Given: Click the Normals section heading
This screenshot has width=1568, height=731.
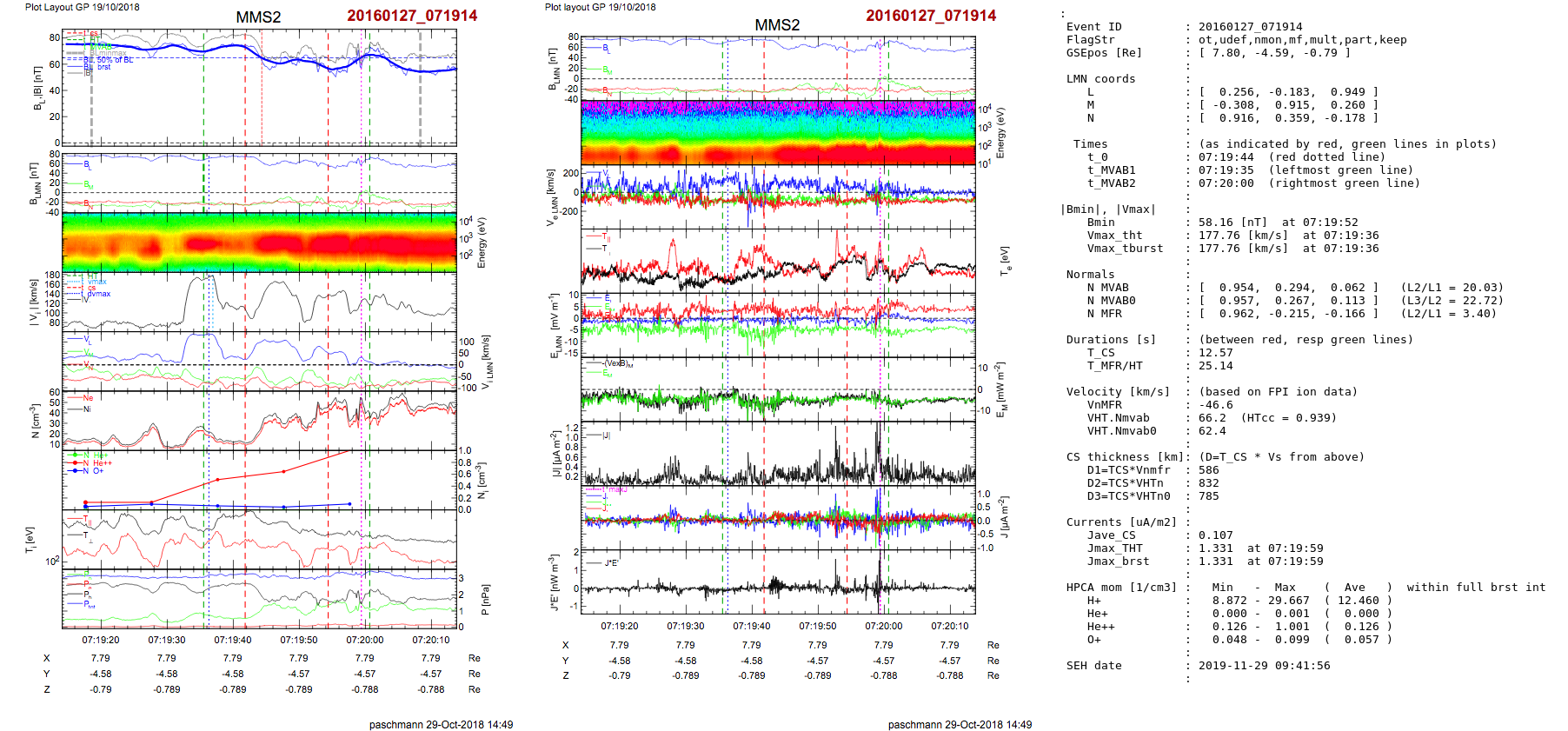Looking at the screenshot, I should pos(1090,275).
